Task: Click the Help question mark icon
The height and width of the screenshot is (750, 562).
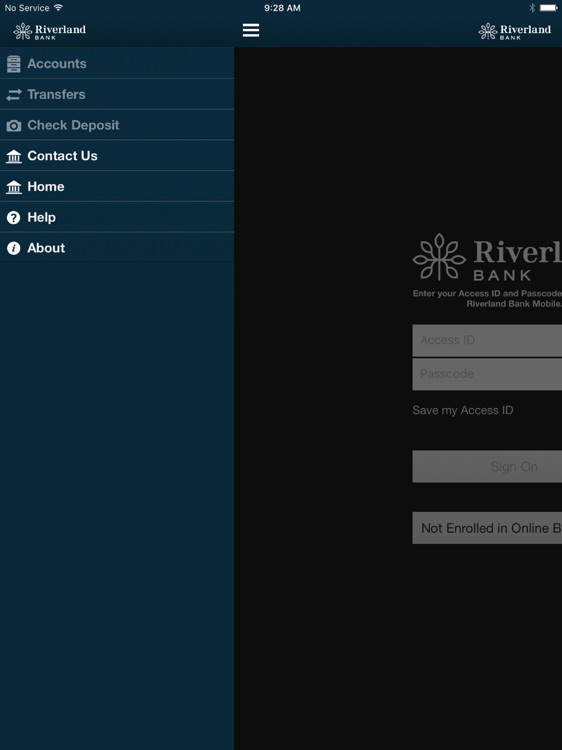Action: 14,218
